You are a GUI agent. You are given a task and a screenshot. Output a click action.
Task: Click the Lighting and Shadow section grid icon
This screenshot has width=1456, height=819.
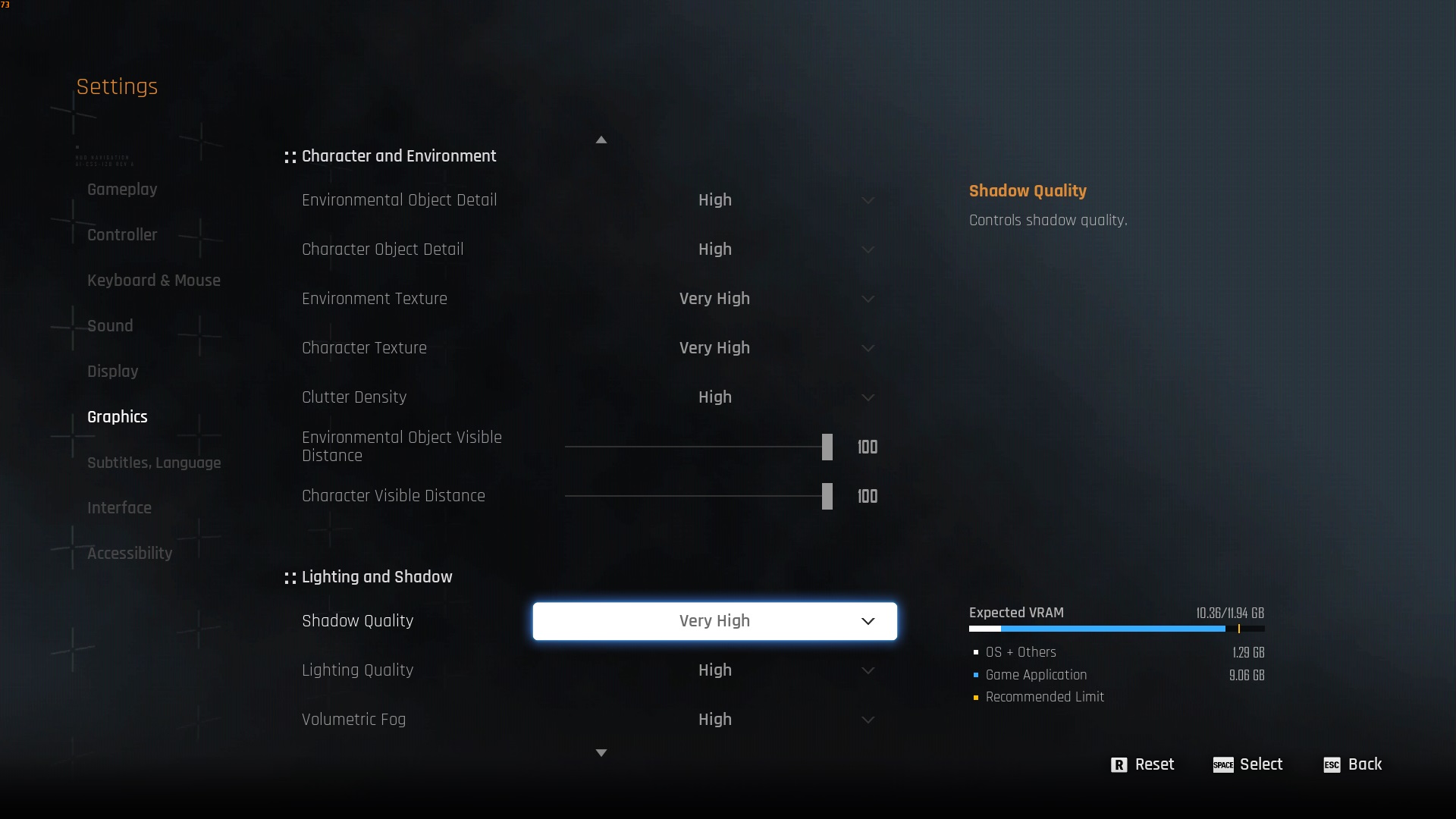coord(290,578)
